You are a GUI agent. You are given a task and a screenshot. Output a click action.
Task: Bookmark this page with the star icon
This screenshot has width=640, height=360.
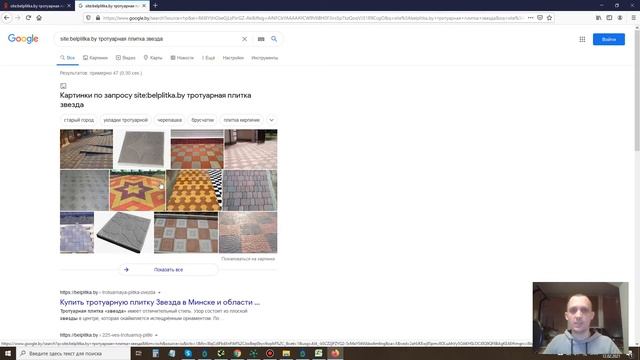(549, 18)
